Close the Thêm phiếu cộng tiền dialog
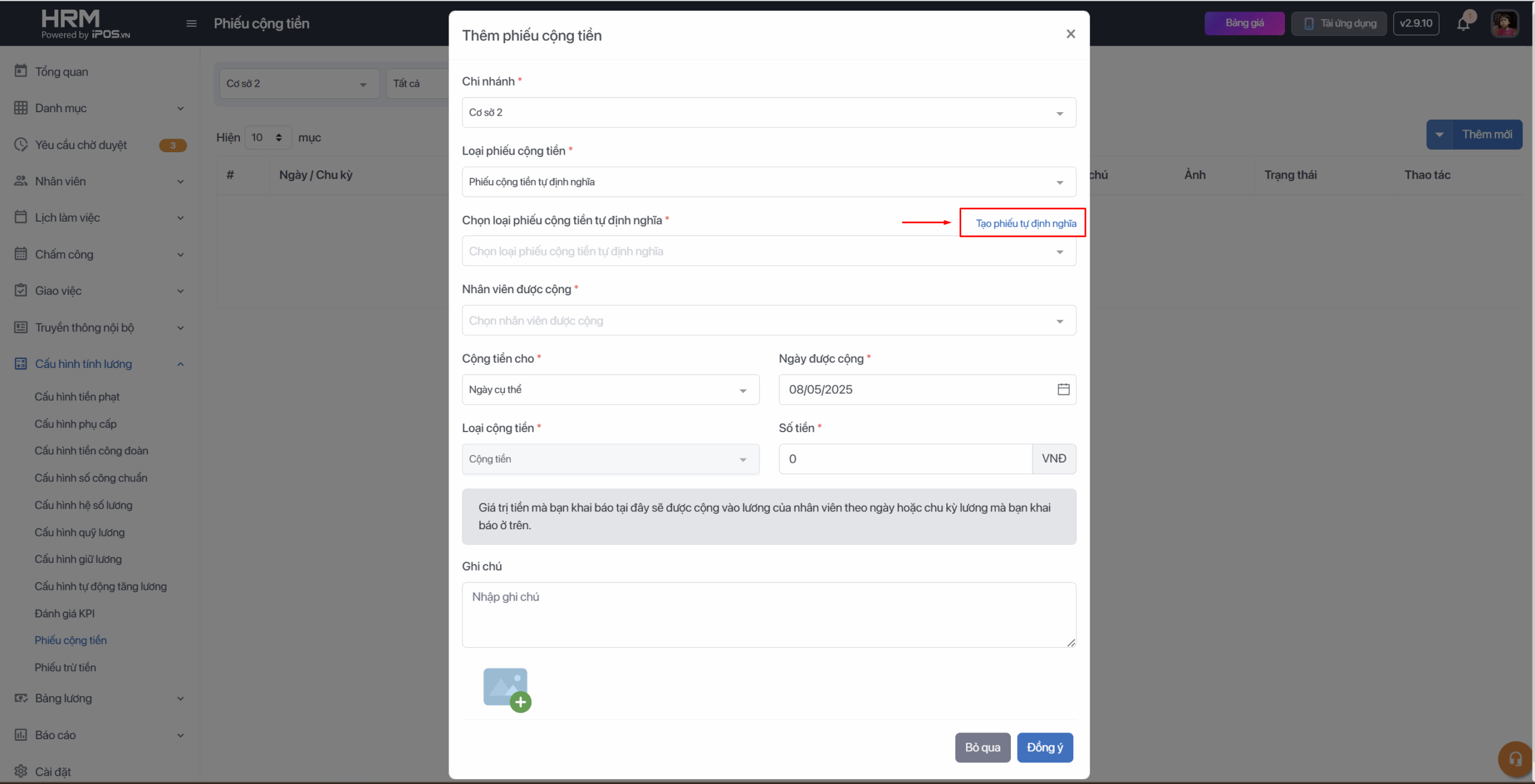This screenshot has width=1535, height=784. [1070, 34]
